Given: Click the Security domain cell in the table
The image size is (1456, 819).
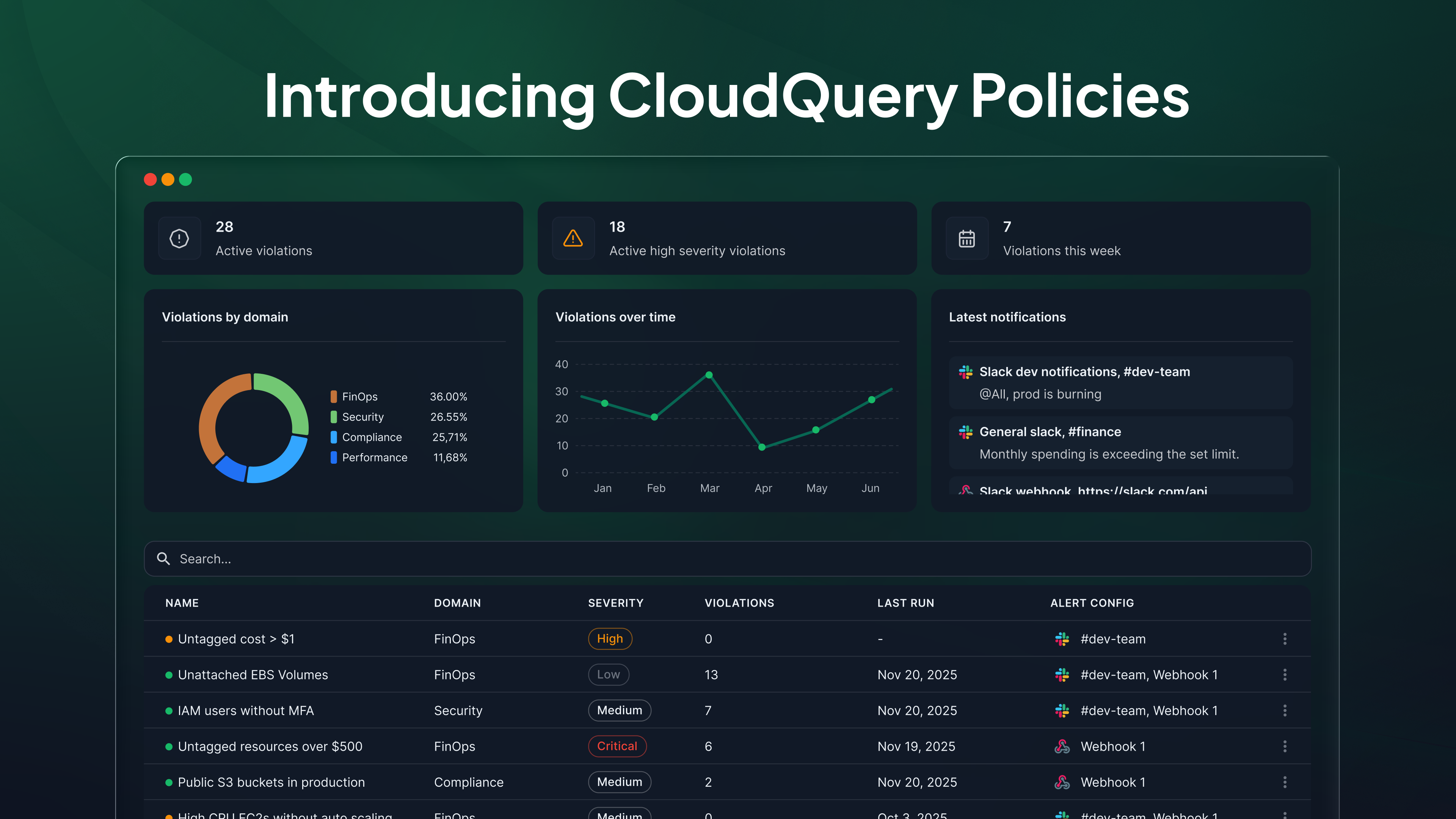Looking at the screenshot, I should coord(458,711).
